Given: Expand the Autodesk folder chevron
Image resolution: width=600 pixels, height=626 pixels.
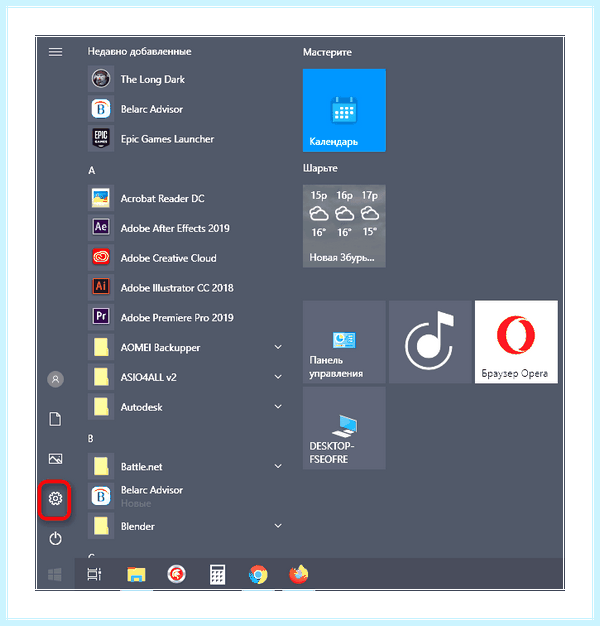Looking at the screenshot, I should coord(278,406).
